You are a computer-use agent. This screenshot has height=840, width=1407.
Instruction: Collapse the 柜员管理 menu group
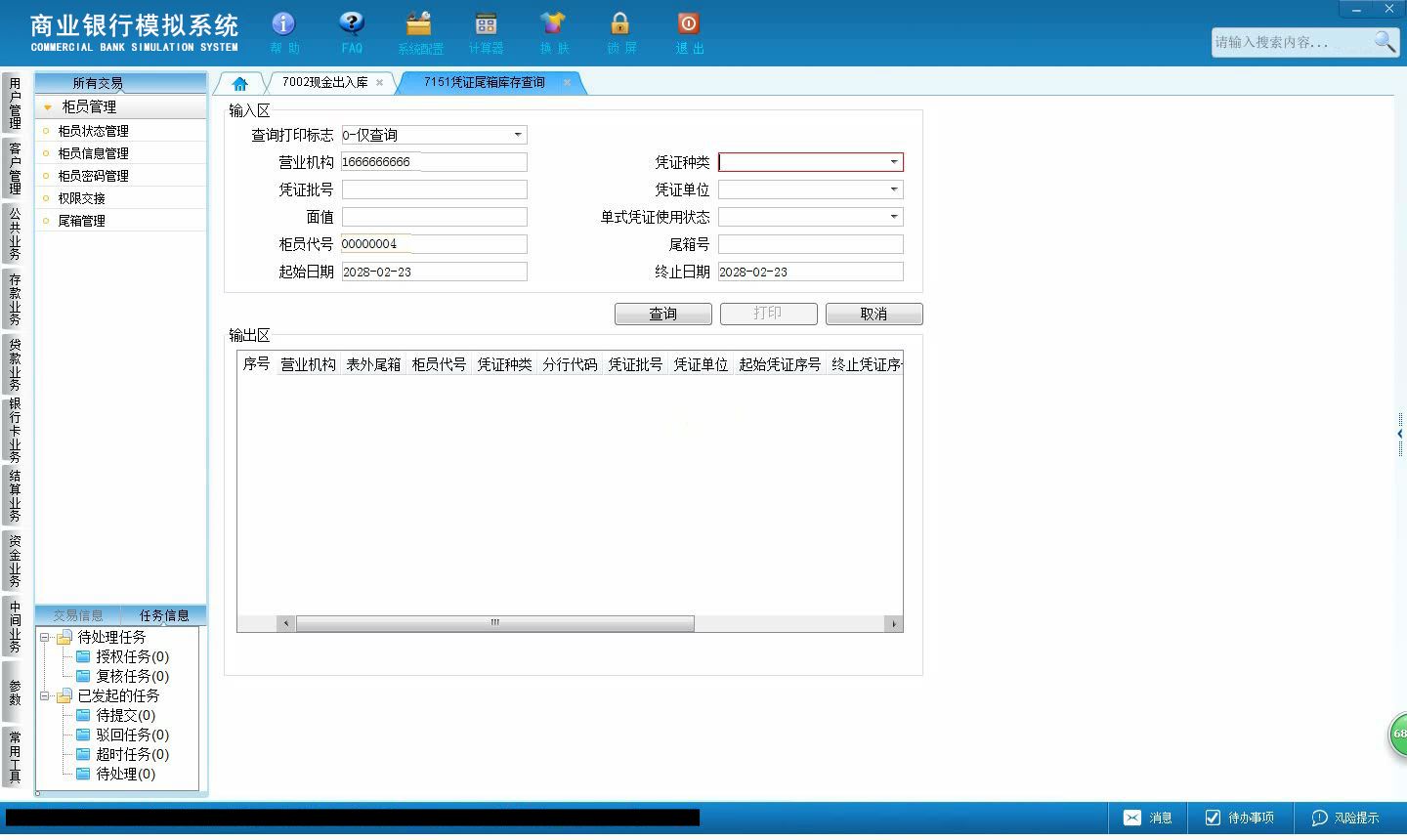(x=47, y=107)
